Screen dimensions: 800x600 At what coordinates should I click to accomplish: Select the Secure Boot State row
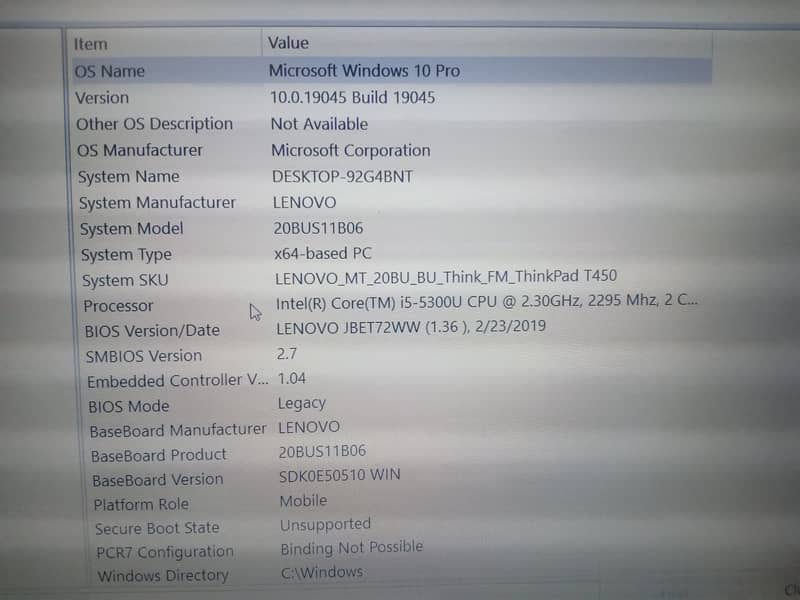(x=157, y=529)
